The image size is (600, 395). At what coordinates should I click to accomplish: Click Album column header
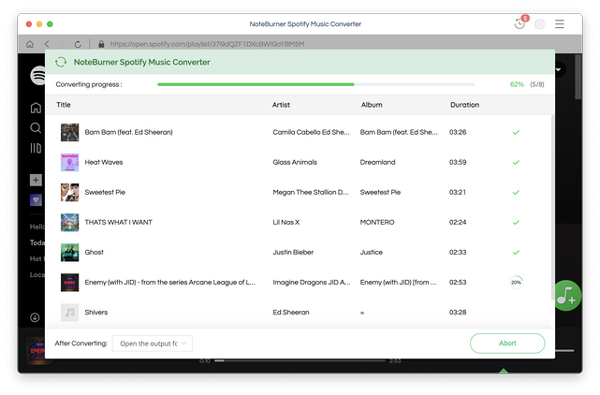coord(372,105)
